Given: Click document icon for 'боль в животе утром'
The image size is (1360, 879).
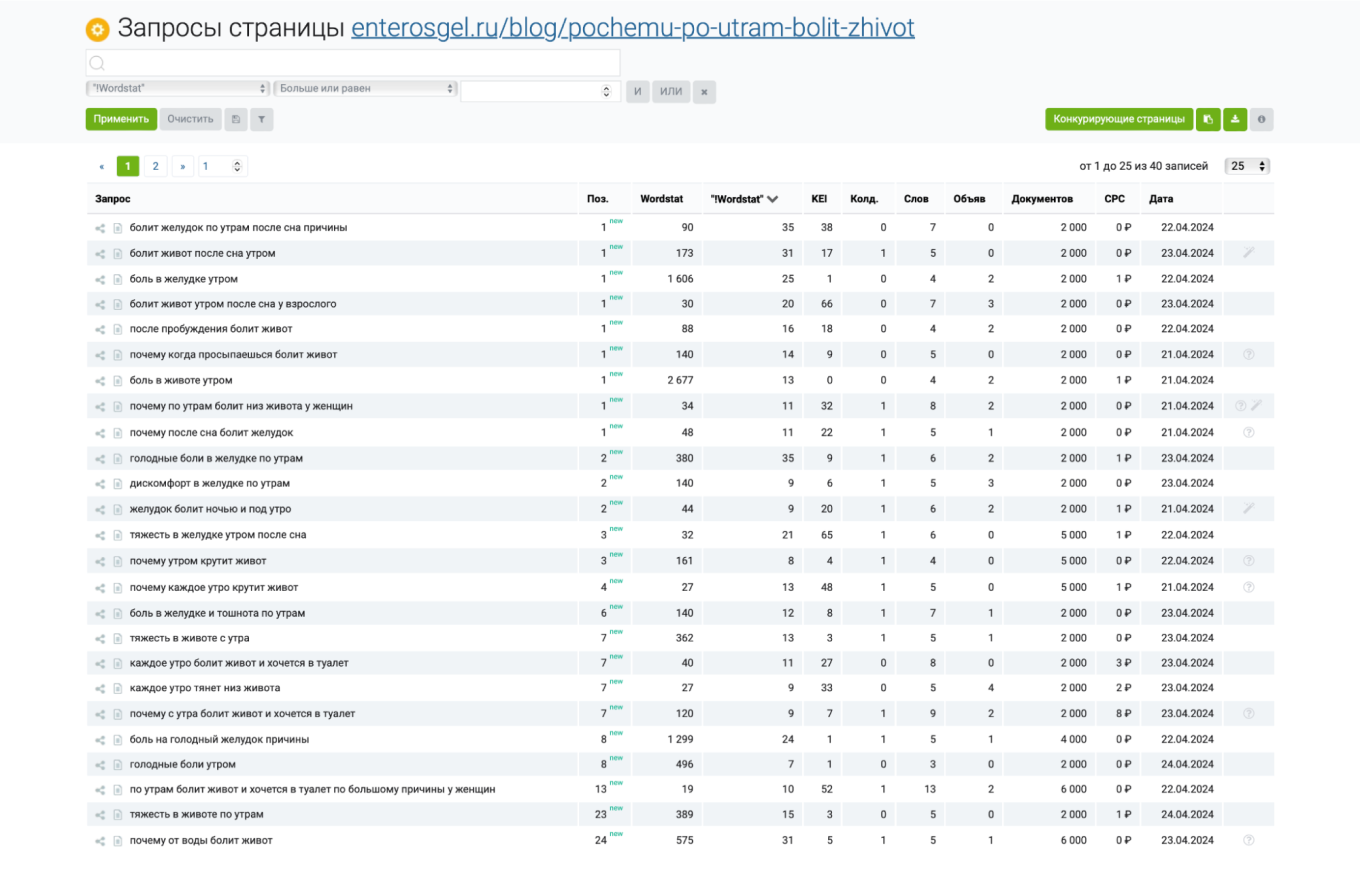Looking at the screenshot, I should [117, 381].
